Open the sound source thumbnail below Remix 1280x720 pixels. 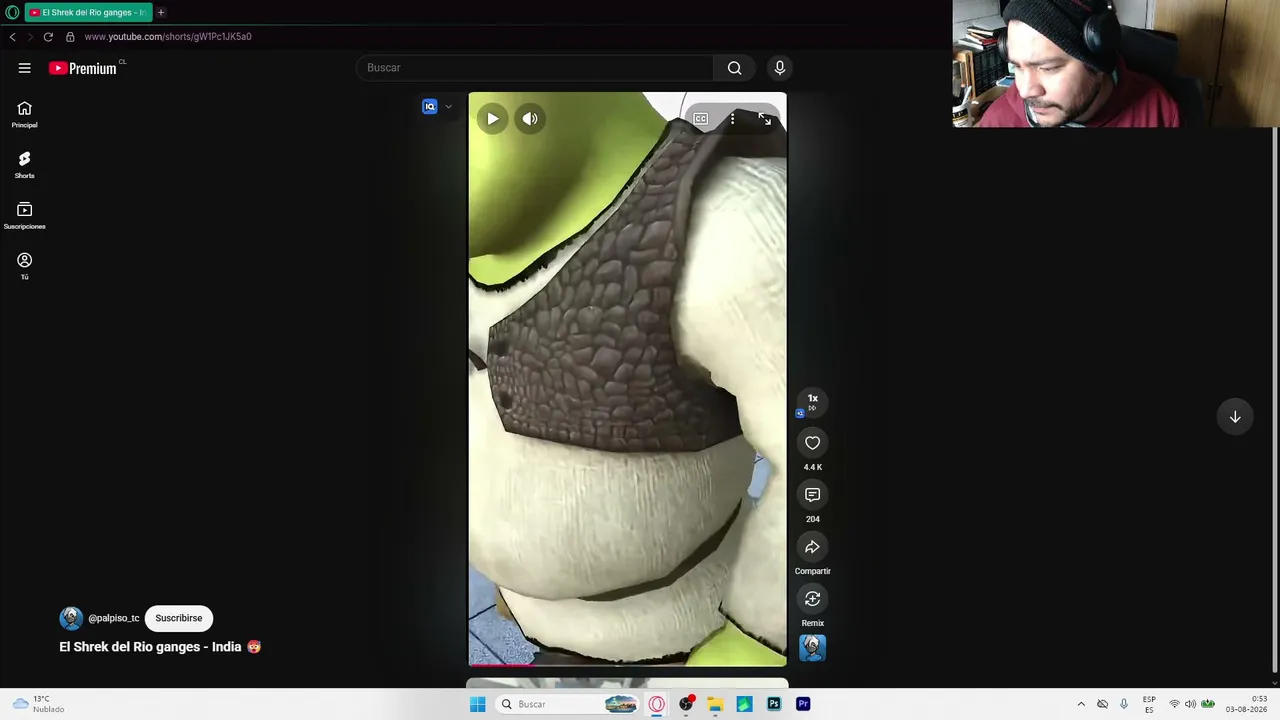point(813,648)
